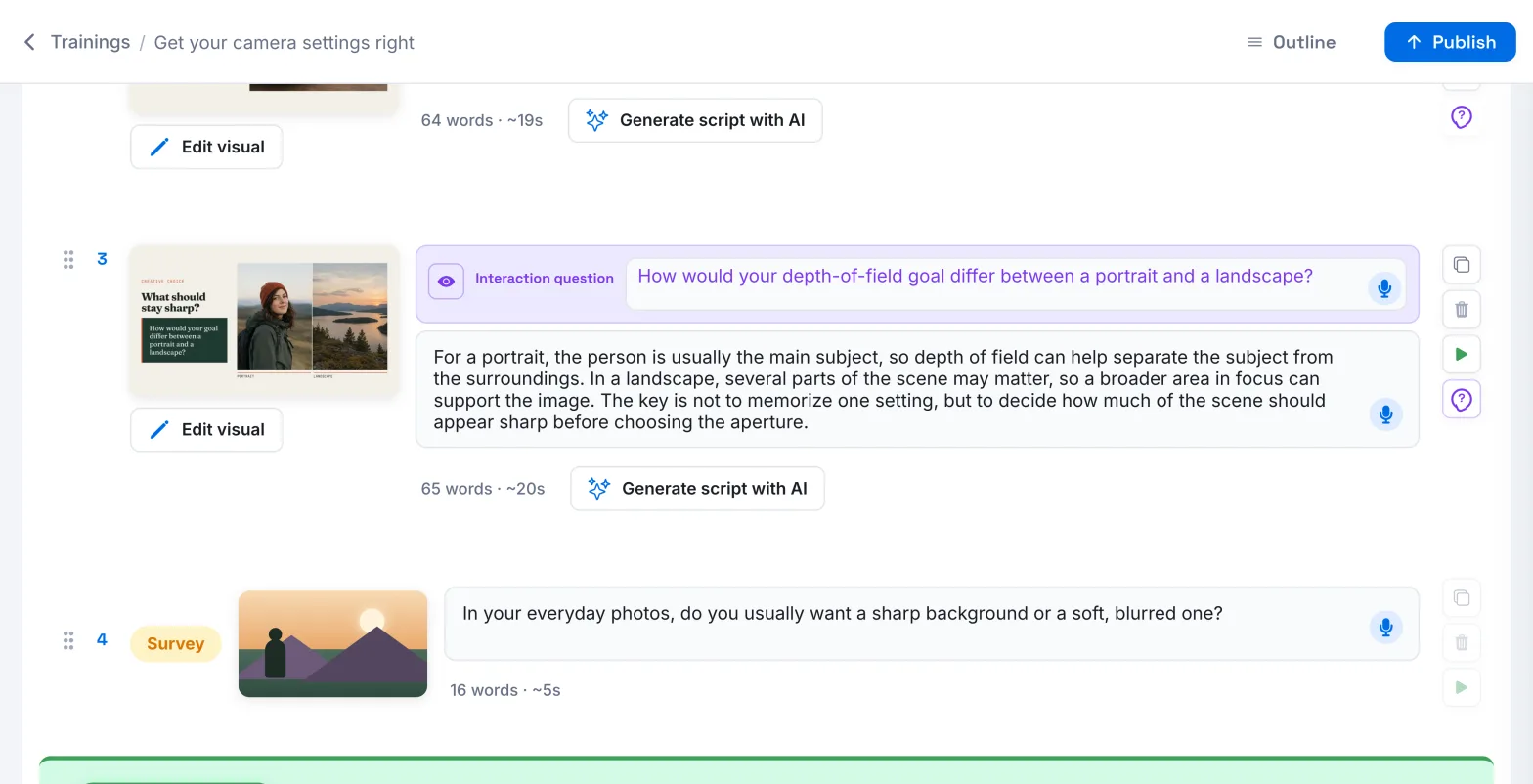This screenshot has height=784, width=1533.
Task: Click microphone in the interaction question field
Action: (1384, 288)
